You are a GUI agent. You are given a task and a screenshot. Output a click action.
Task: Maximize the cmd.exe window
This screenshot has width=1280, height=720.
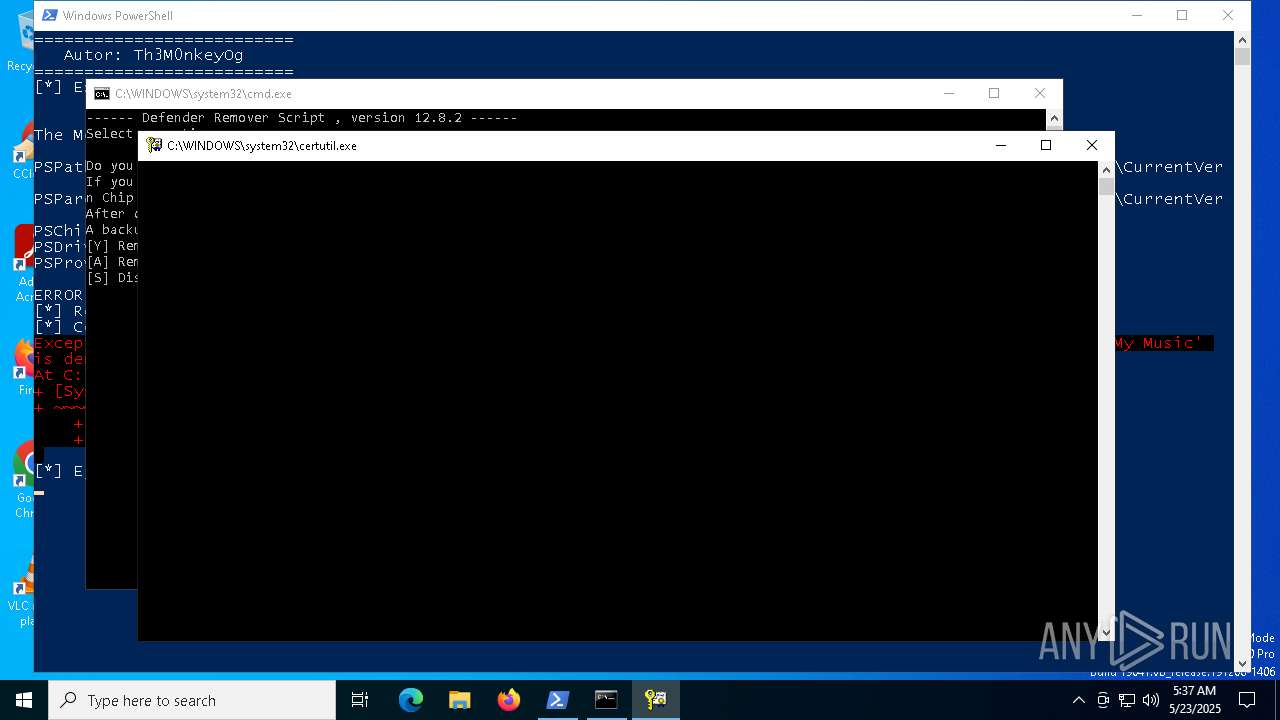(x=994, y=93)
